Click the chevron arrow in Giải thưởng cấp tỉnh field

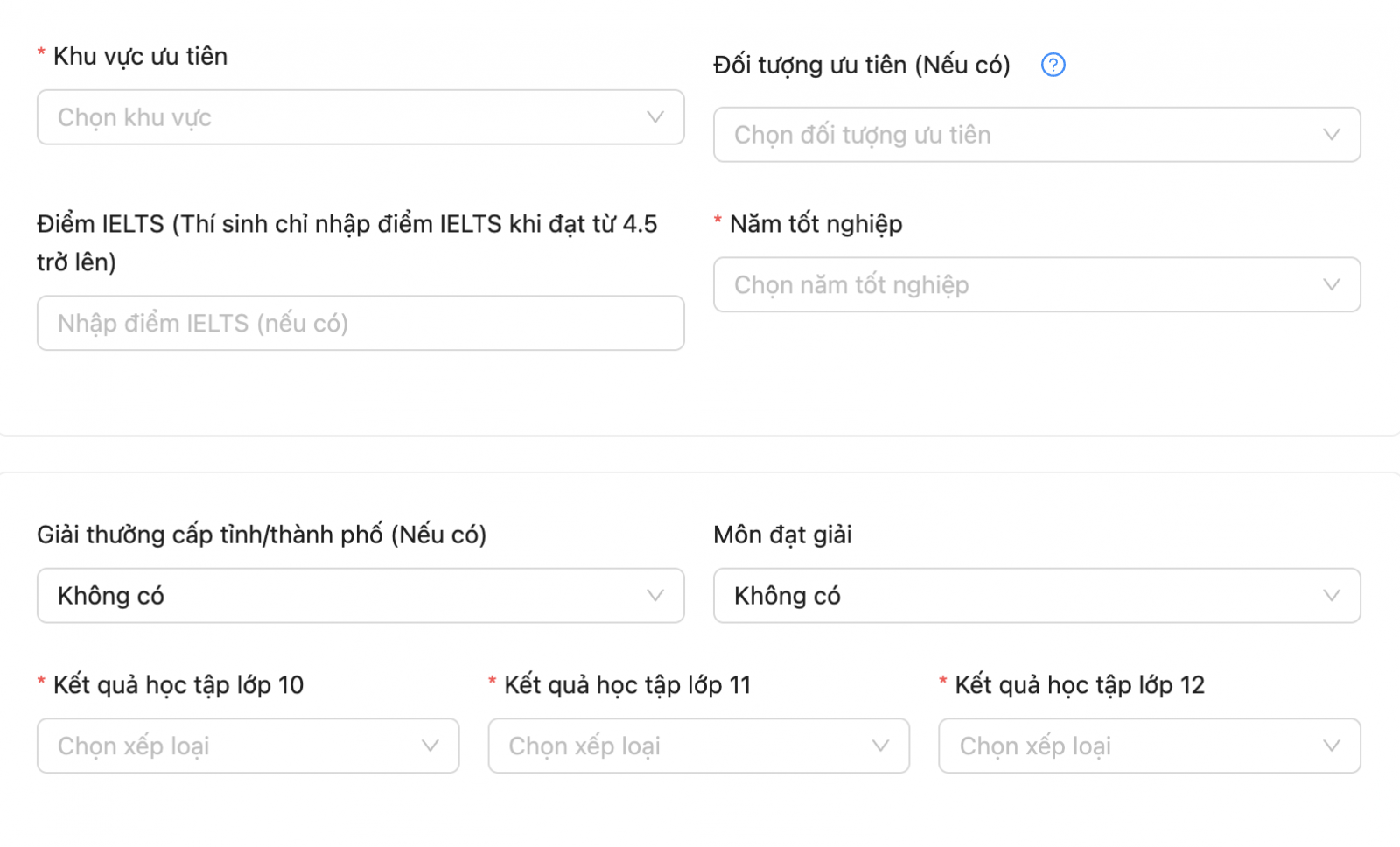(x=654, y=596)
